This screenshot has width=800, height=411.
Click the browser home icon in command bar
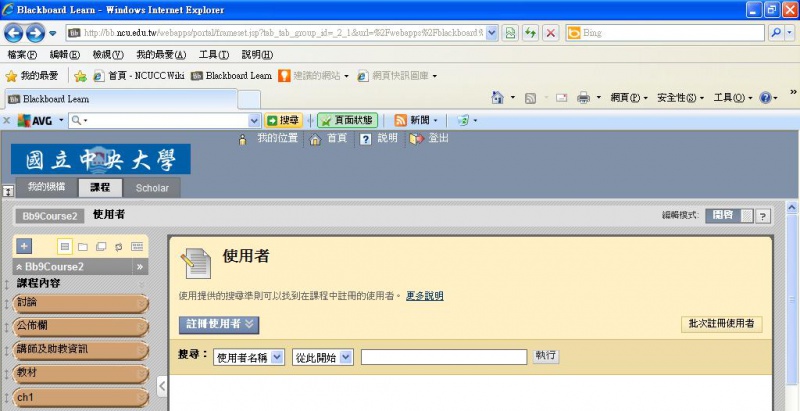497,98
